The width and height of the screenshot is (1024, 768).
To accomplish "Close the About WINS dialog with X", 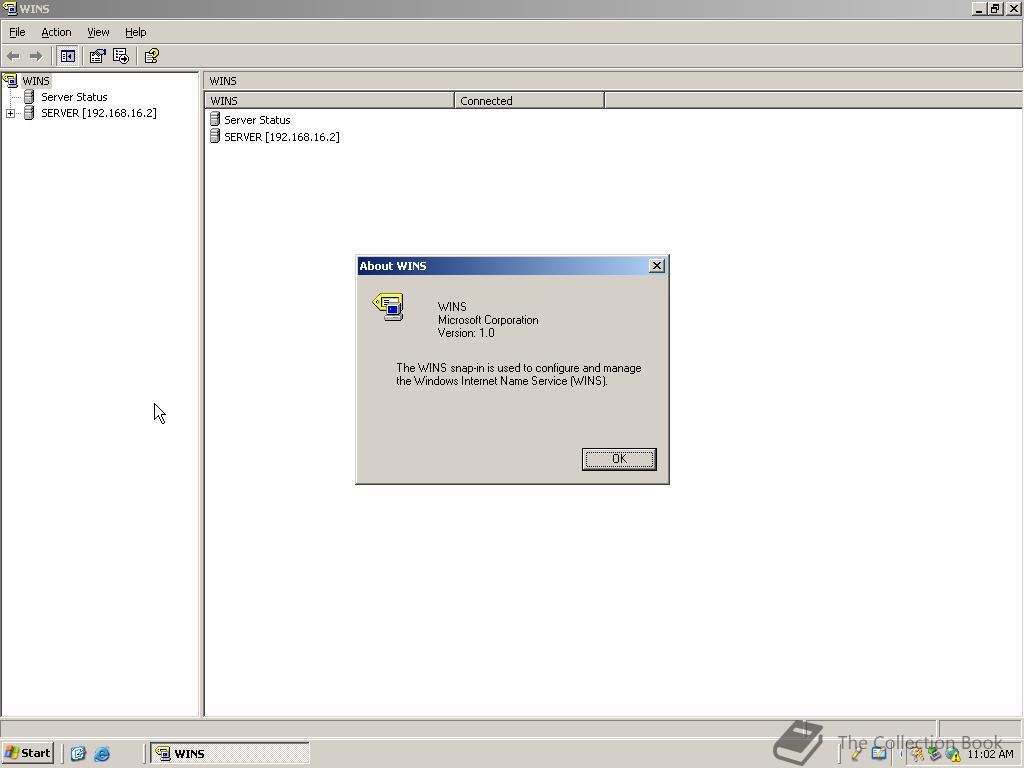I will pos(657,266).
